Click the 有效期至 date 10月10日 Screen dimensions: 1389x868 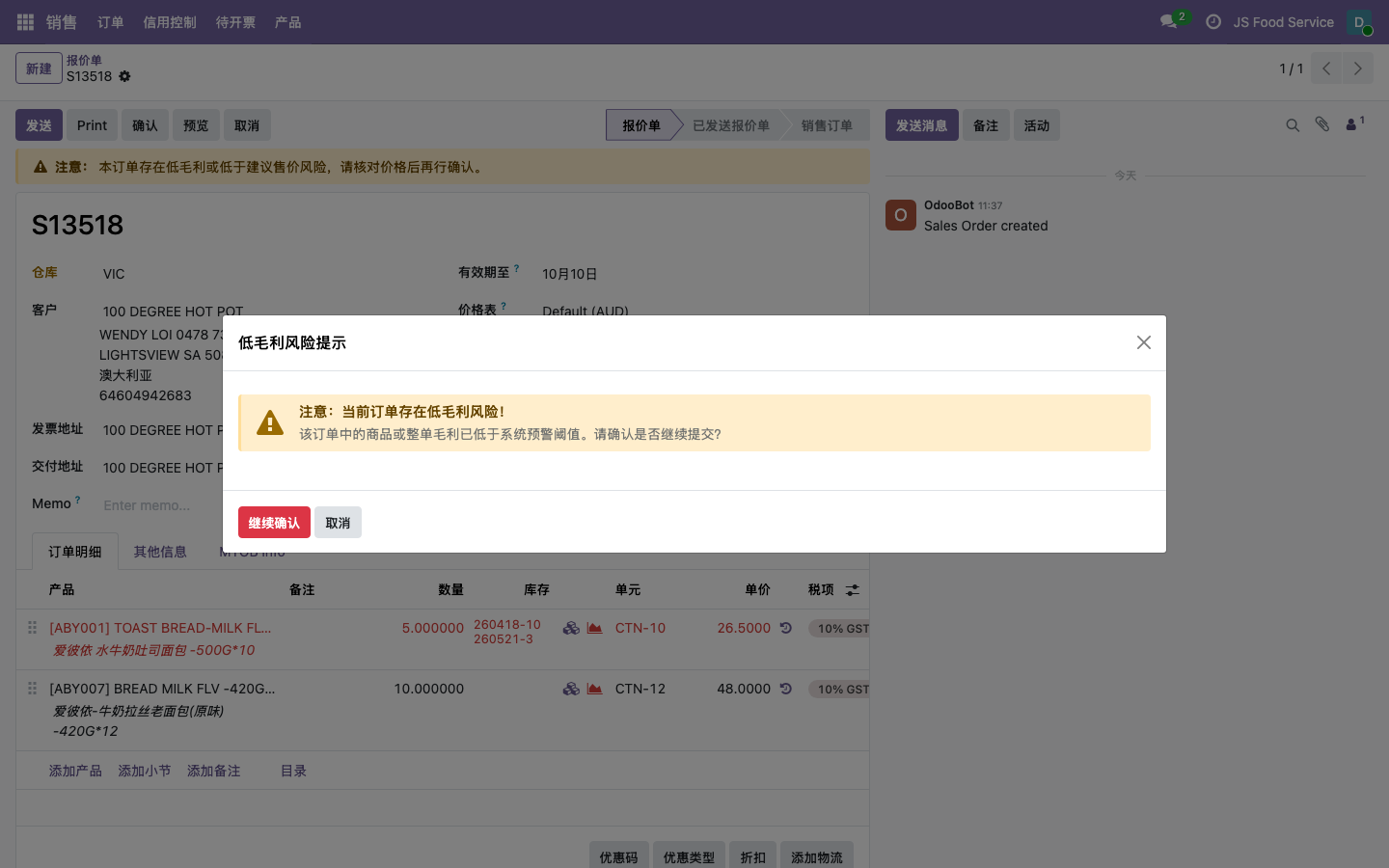tap(570, 274)
